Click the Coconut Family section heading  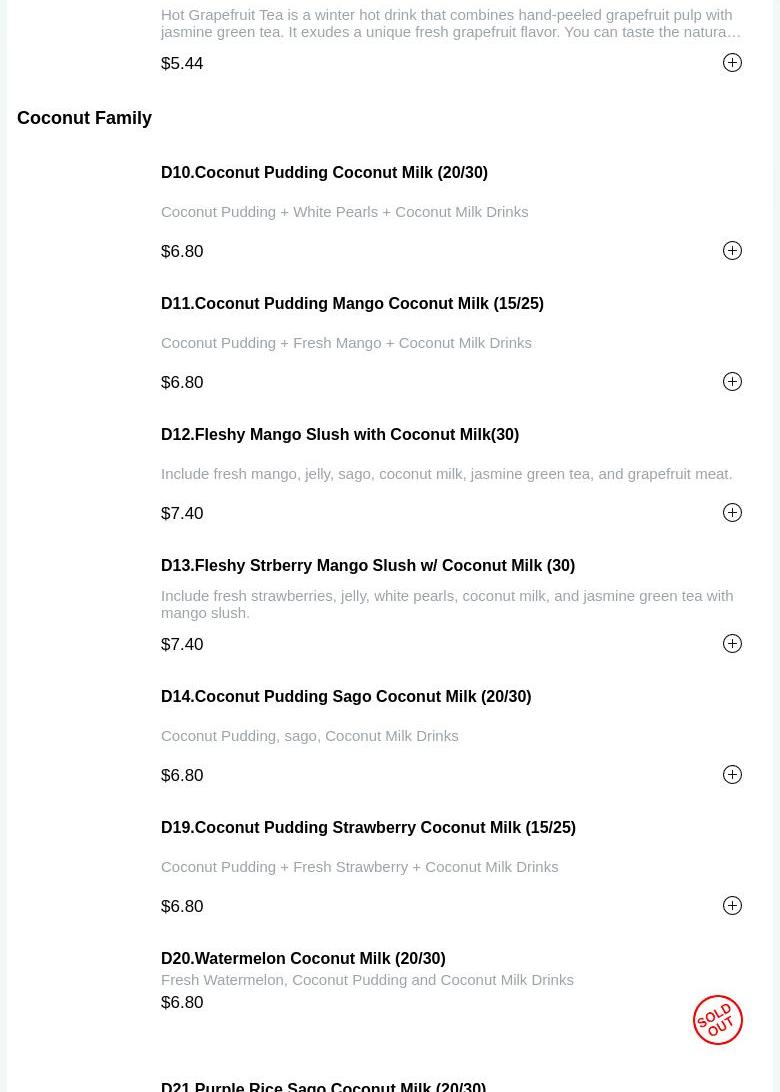(84, 118)
